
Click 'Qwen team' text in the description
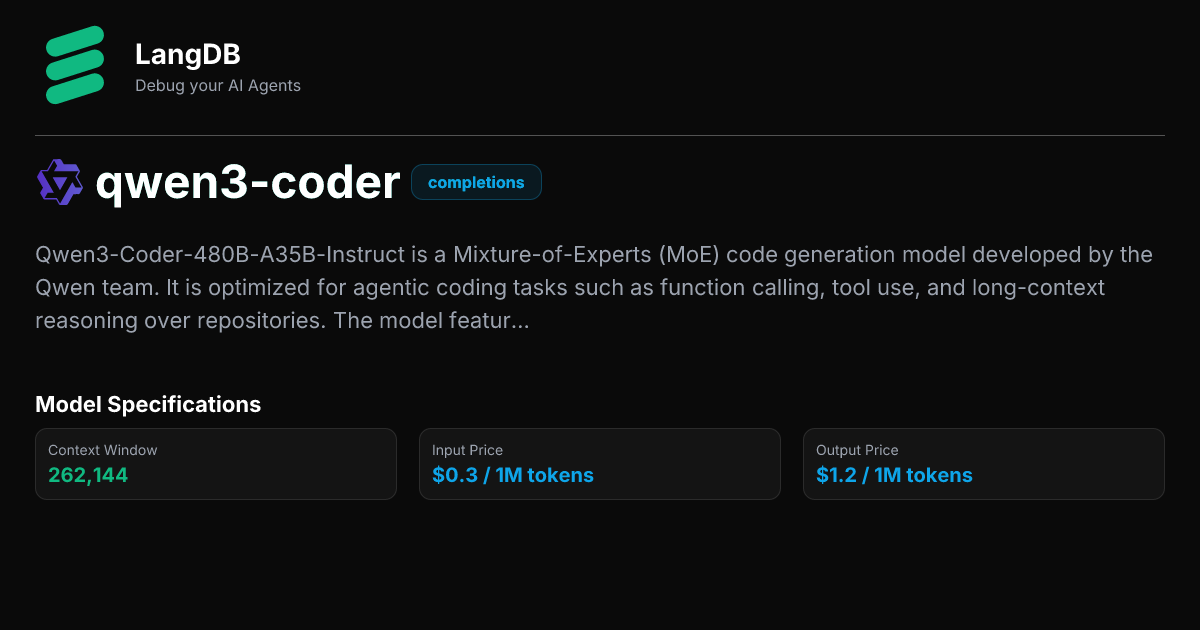(x=85, y=288)
